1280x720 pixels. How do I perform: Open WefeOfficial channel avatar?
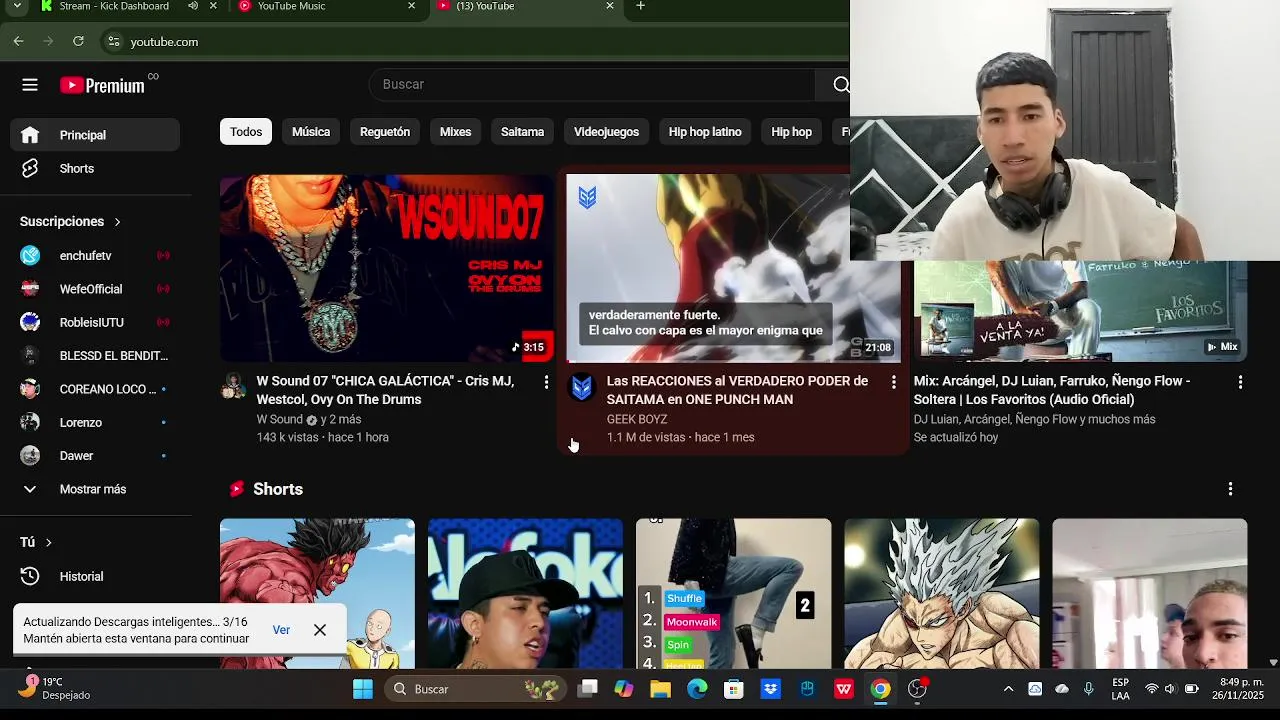tap(30, 289)
